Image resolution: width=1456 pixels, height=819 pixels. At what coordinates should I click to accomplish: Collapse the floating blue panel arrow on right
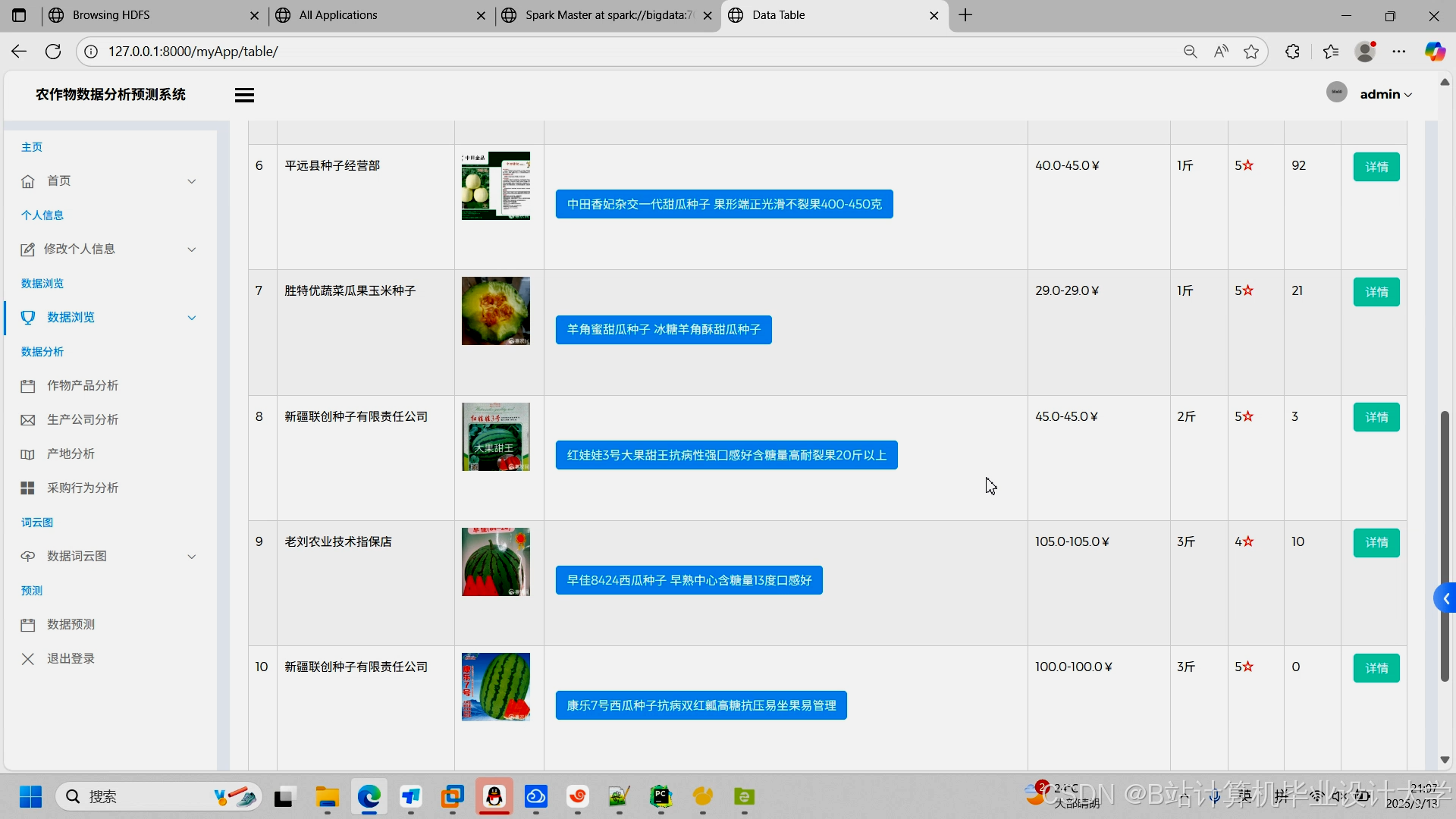[1445, 598]
